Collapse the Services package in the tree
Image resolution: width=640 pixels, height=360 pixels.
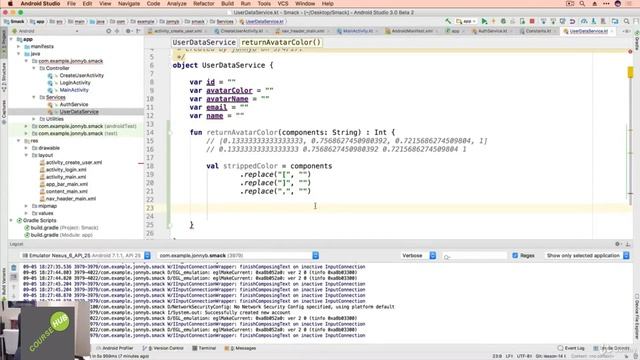point(34,97)
